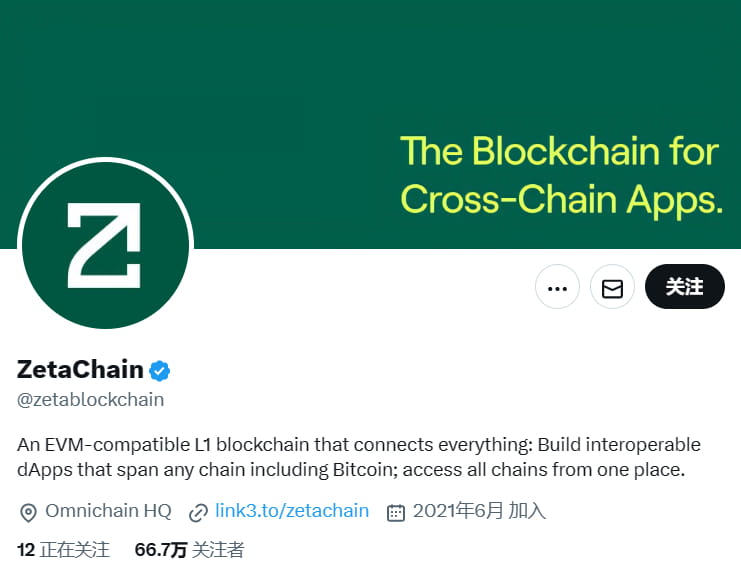This screenshot has height=566, width=741.
Task: Open the link3.to/zetachain link
Action: click(x=292, y=511)
